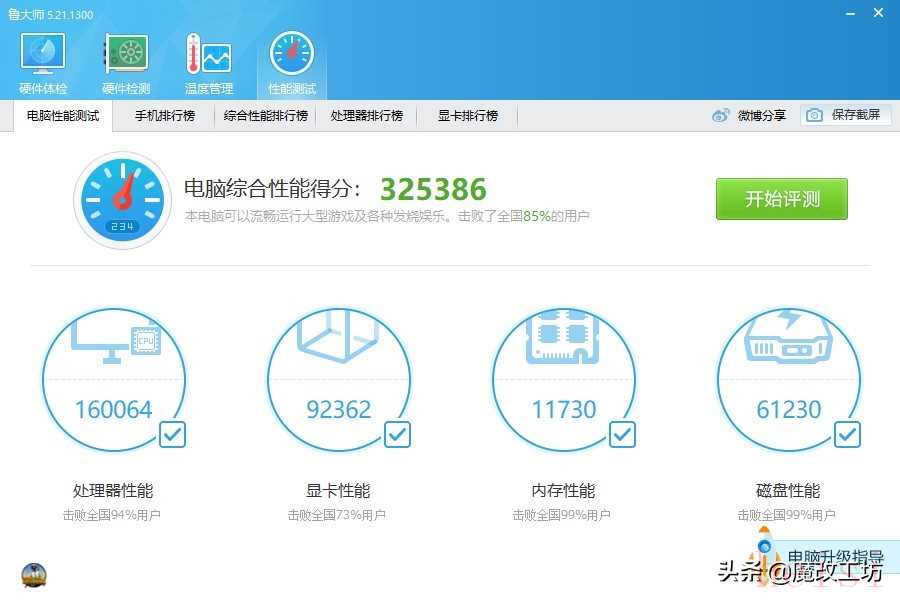The width and height of the screenshot is (900, 600).
Task: Open the 硬件体检 hardware checkup section
Action: tap(43, 64)
